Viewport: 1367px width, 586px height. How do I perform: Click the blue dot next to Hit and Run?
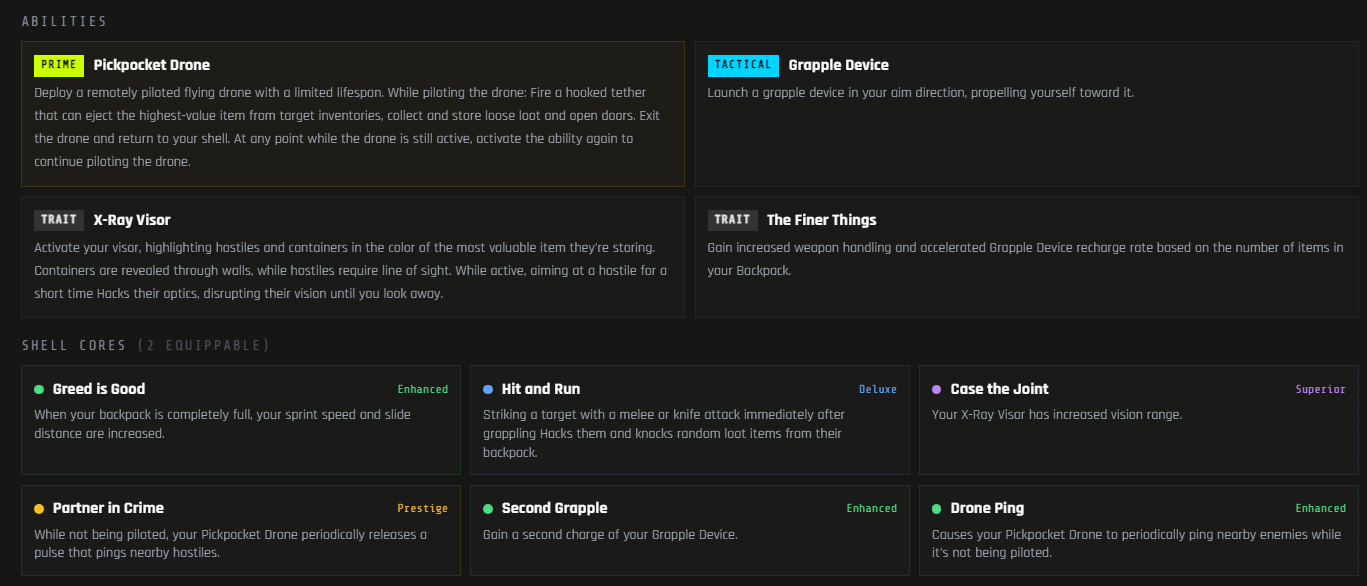point(488,389)
